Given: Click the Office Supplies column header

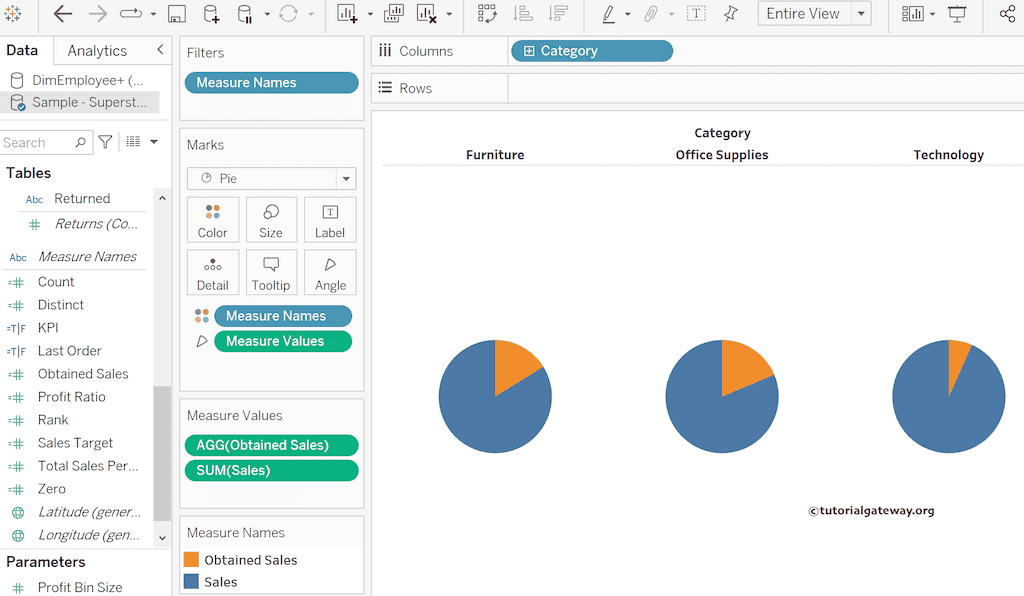Looking at the screenshot, I should (x=722, y=155).
